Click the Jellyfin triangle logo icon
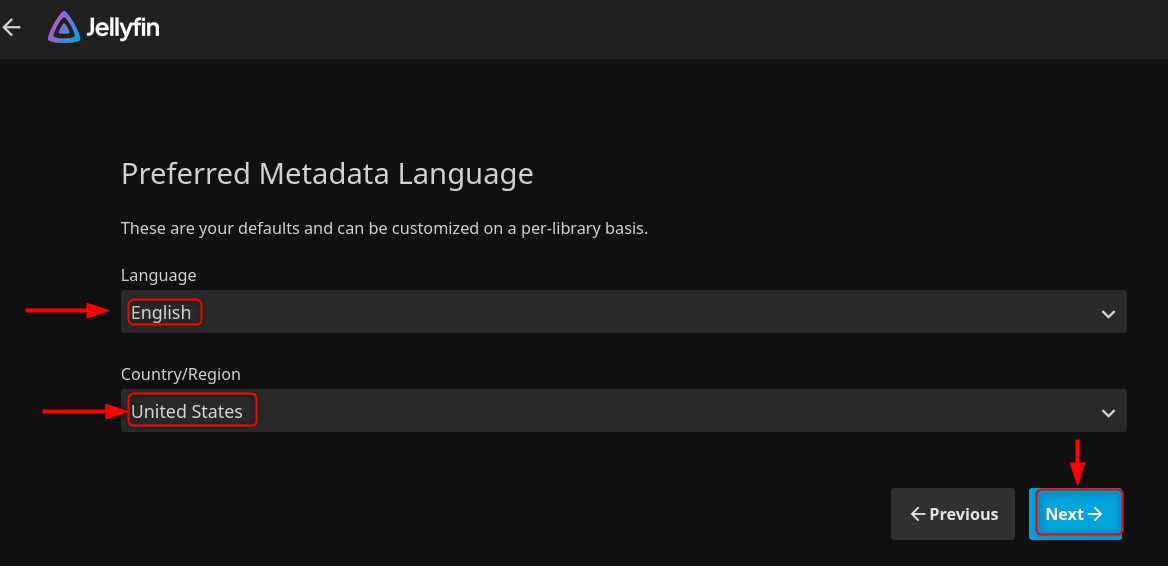 [x=64, y=28]
